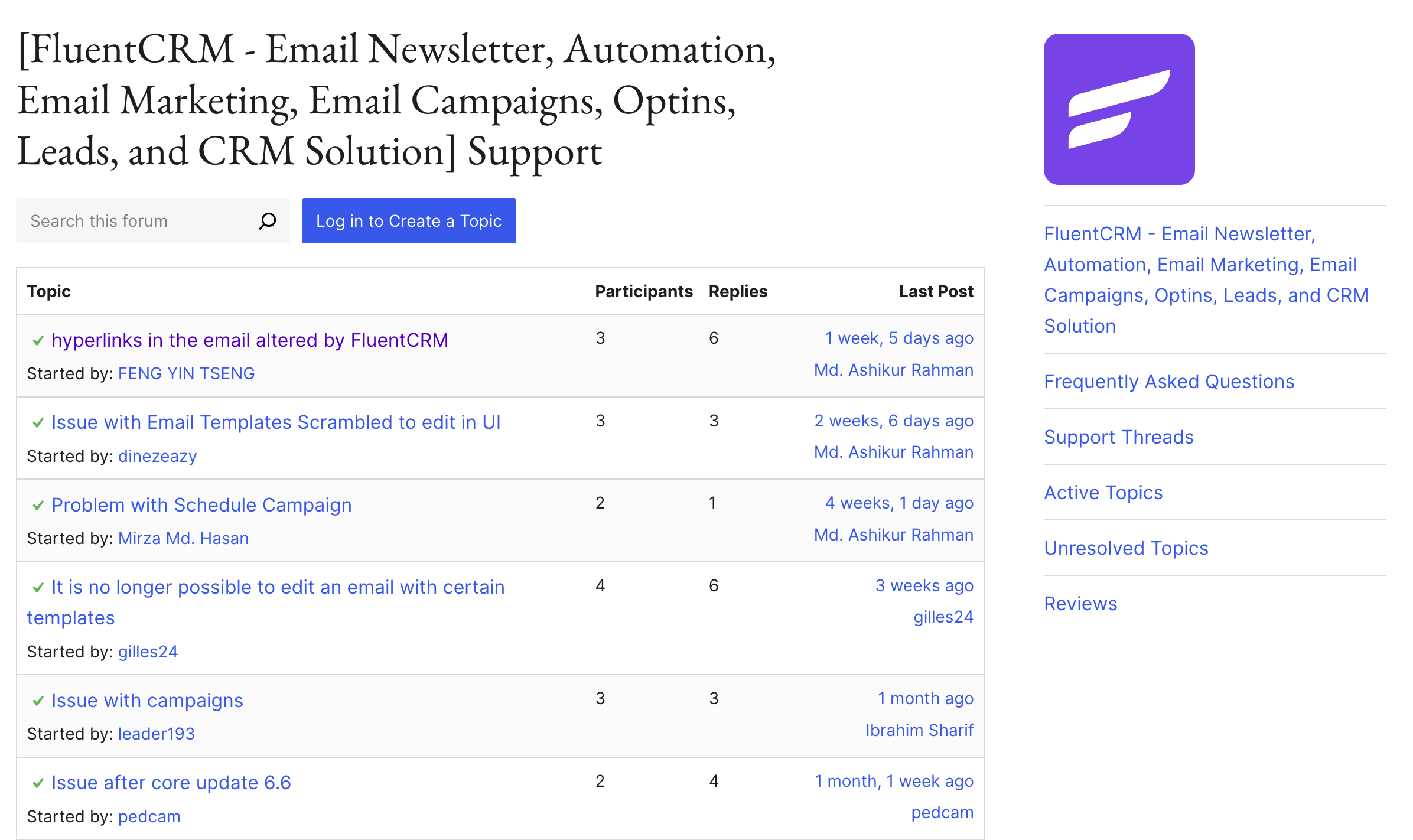
Task: View the Active Topics list
Action: [1103, 492]
